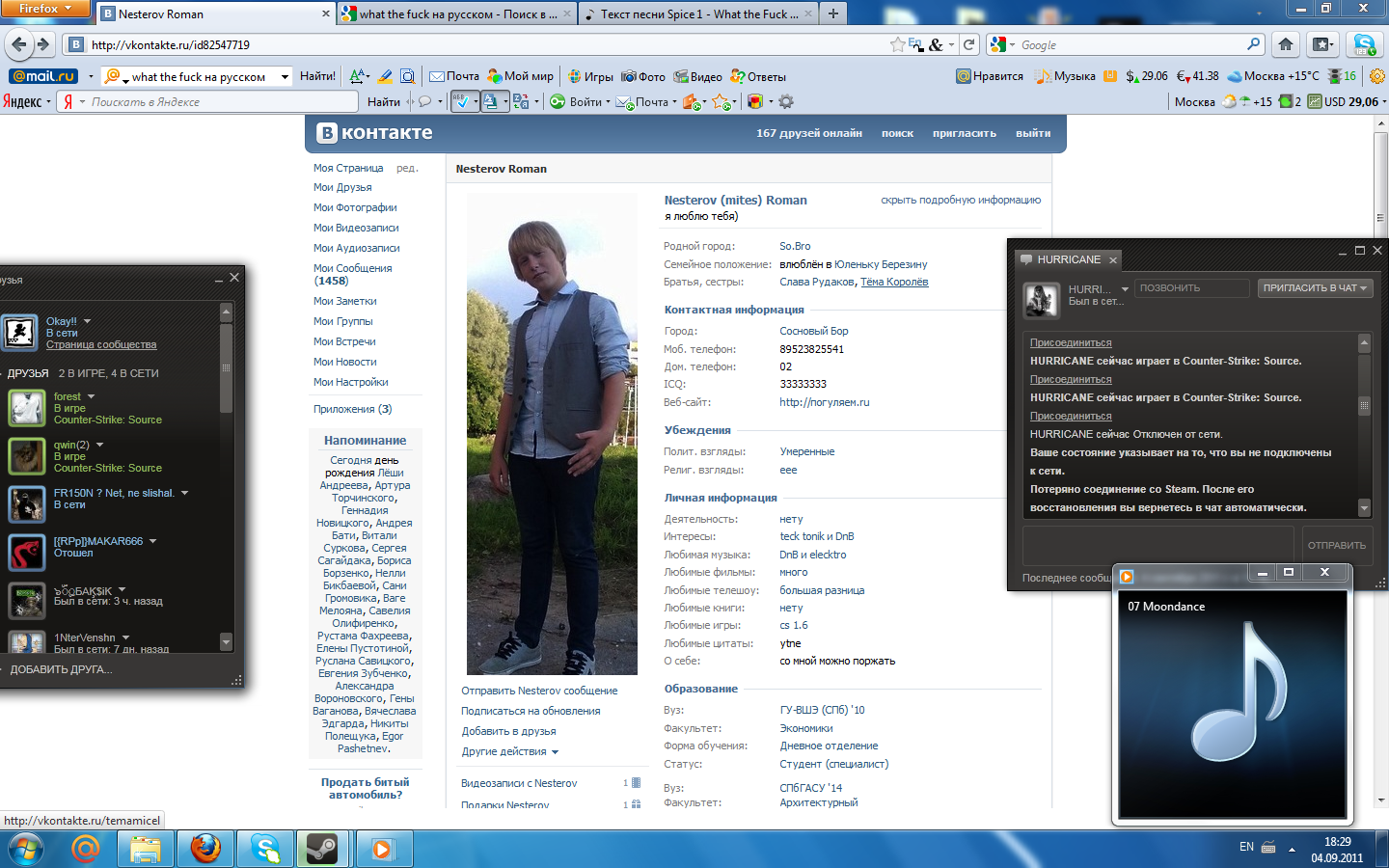
Task: Close the HURRICANE chat tab in Steam
Action: point(1113,259)
